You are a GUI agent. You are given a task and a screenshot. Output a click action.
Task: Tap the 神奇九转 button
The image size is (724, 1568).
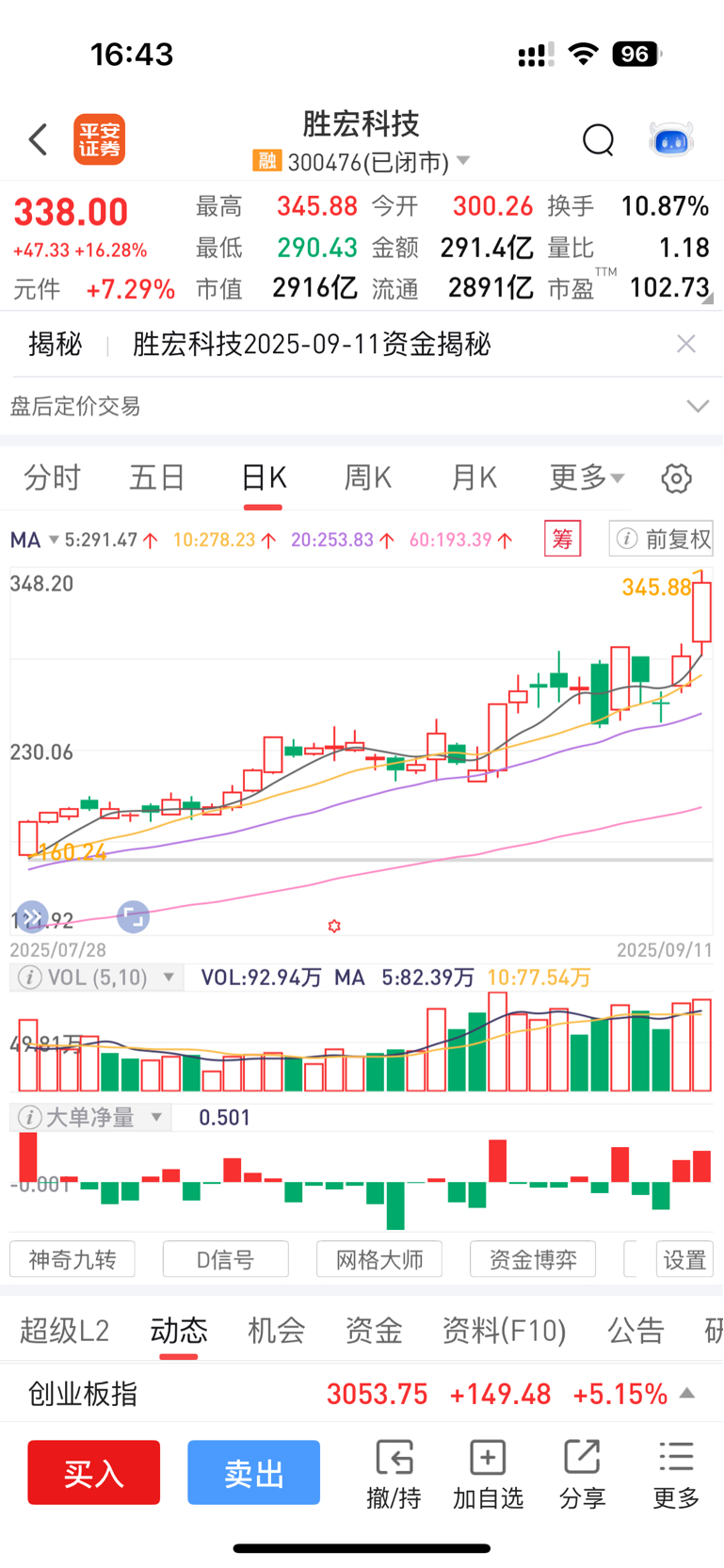pyautogui.click(x=72, y=1259)
